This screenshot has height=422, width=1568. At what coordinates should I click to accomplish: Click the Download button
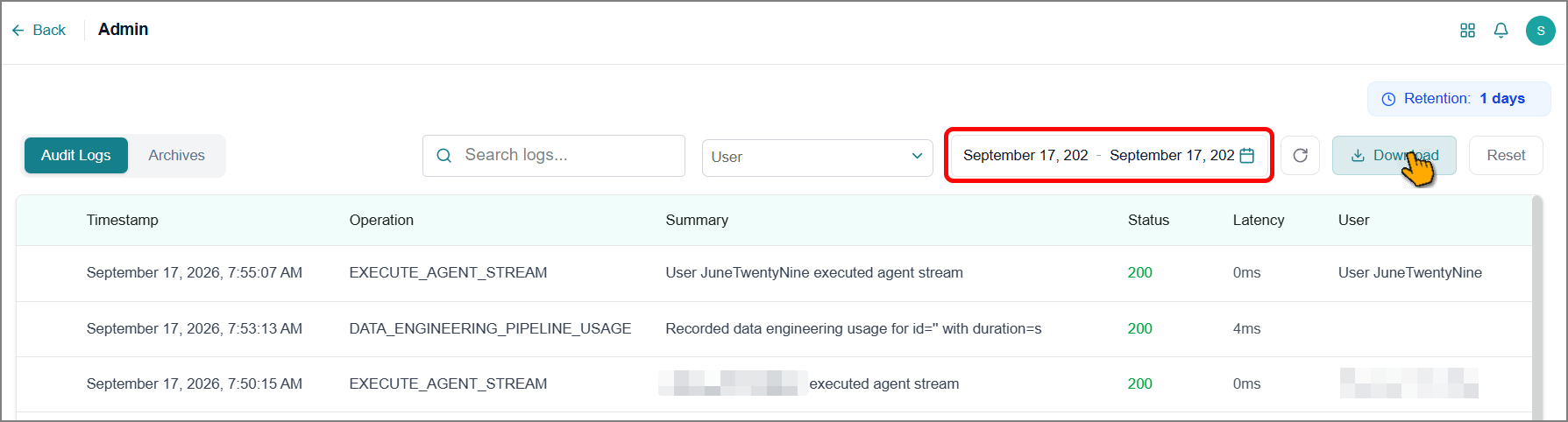pos(1394,155)
